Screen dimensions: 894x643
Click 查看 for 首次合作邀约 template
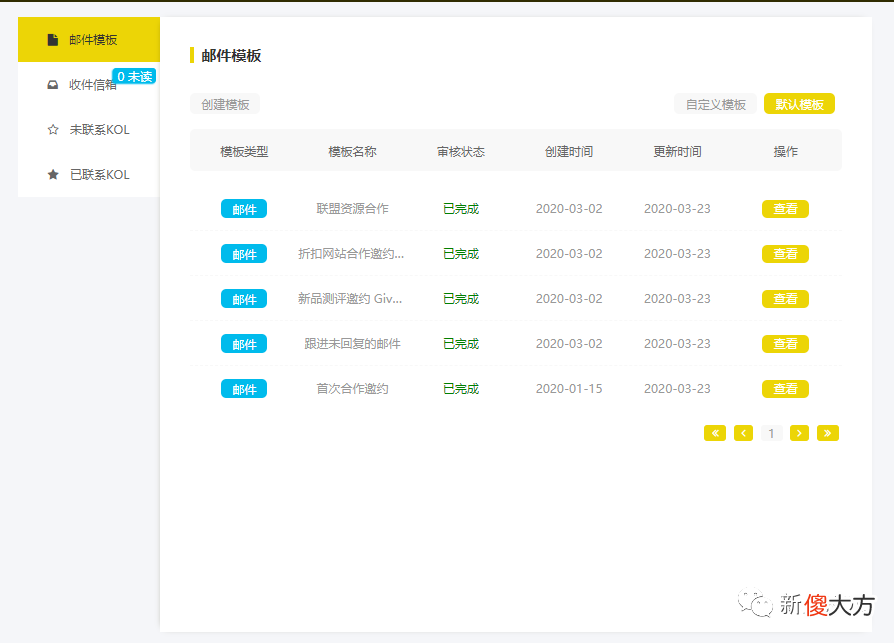click(785, 389)
